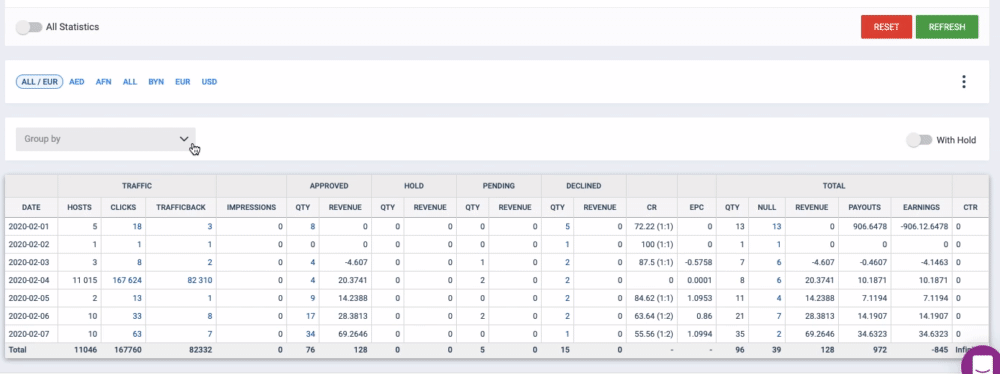
Task: Click the HOLD group header
Action: pyautogui.click(x=414, y=186)
